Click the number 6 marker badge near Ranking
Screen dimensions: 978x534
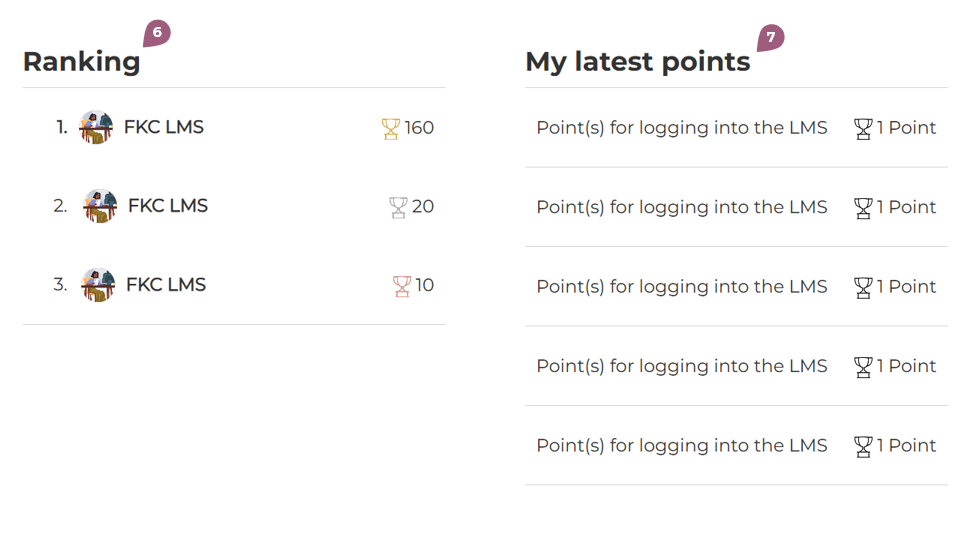pos(157,33)
